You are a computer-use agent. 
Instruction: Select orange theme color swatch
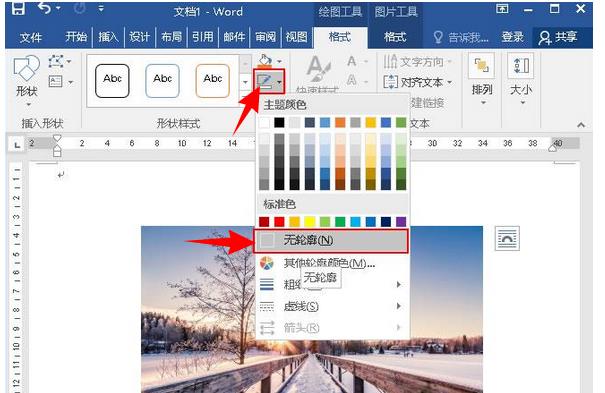click(x=340, y=123)
